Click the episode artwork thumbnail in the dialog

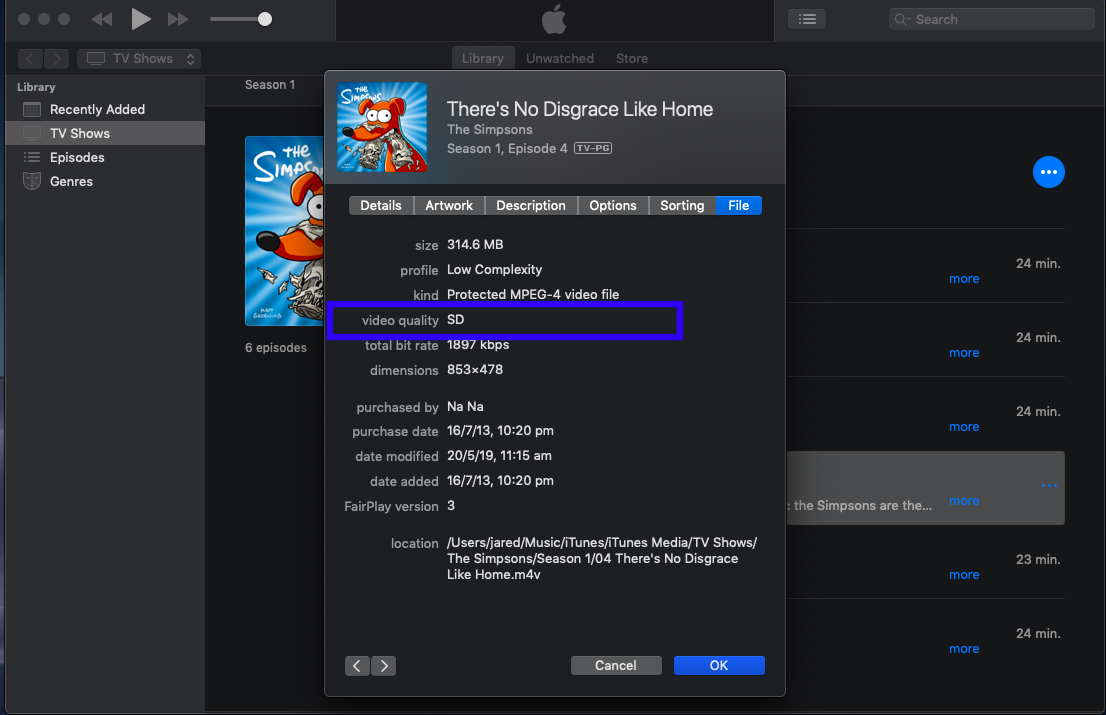[x=382, y=127]
